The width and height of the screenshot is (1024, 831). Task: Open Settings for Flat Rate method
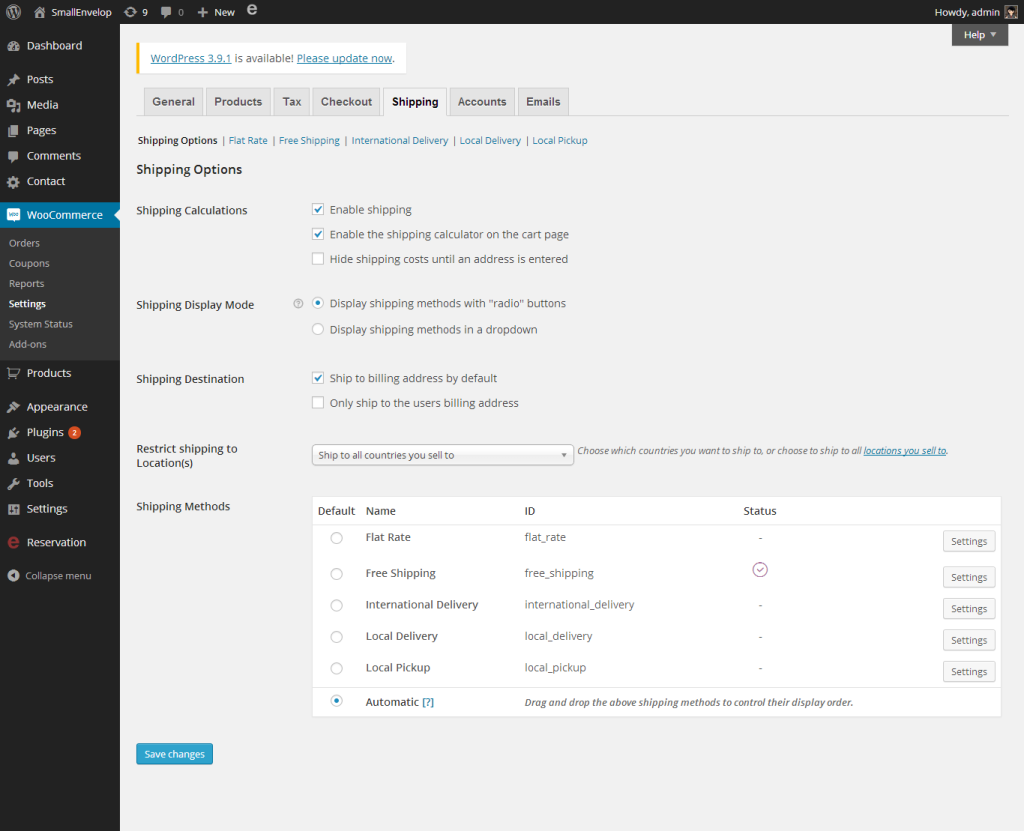[x=969, y=542]
